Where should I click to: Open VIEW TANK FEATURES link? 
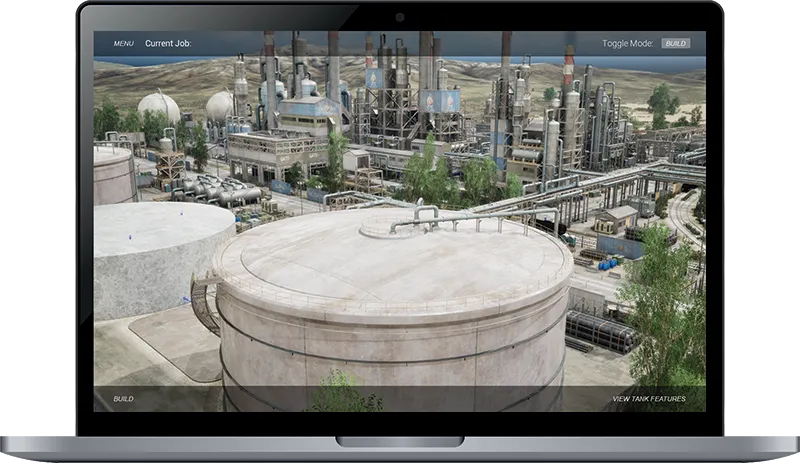649,399
